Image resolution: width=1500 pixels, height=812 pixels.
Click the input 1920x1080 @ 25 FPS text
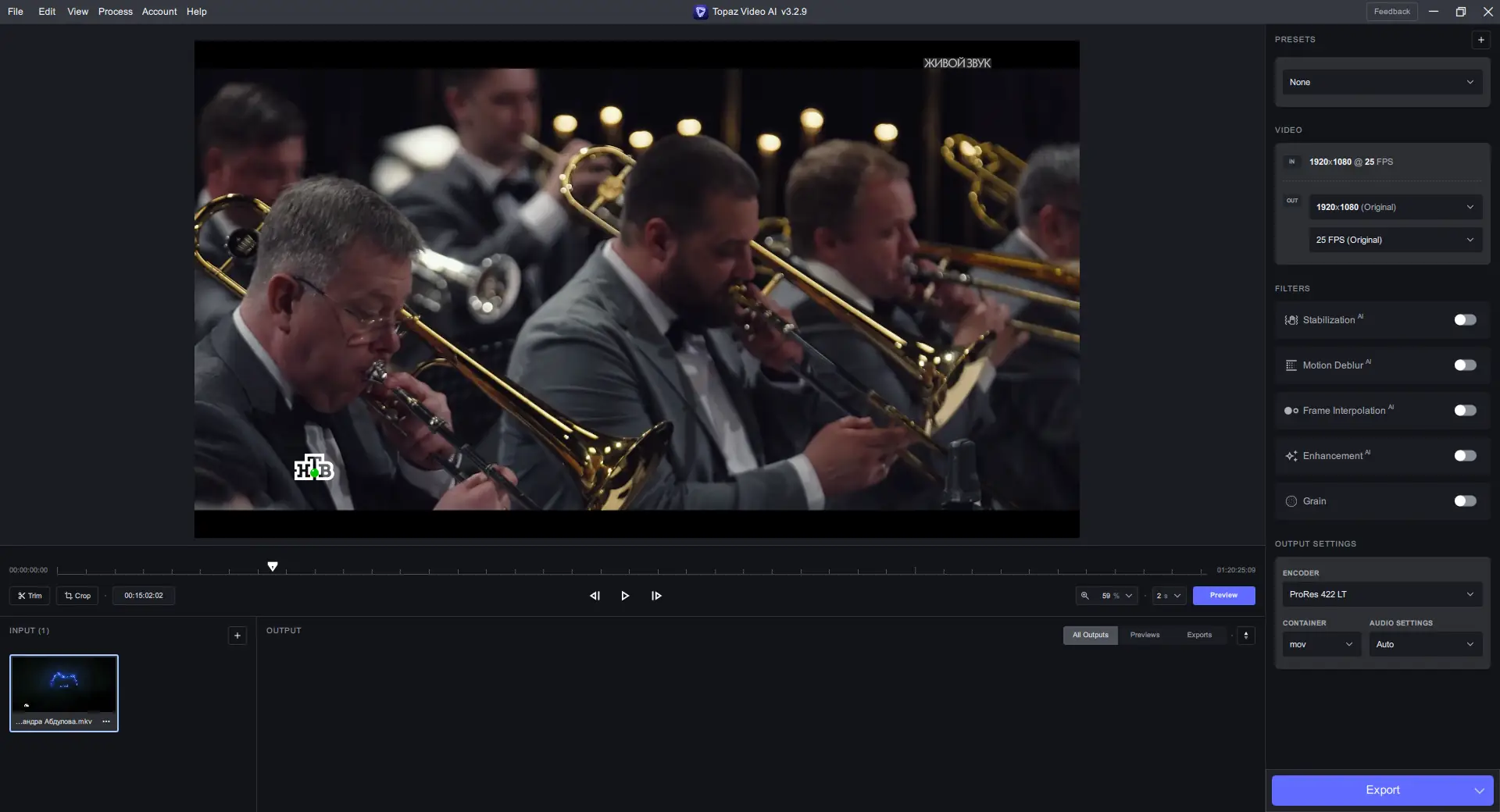pyautogui.click(x=1351, y=162)
